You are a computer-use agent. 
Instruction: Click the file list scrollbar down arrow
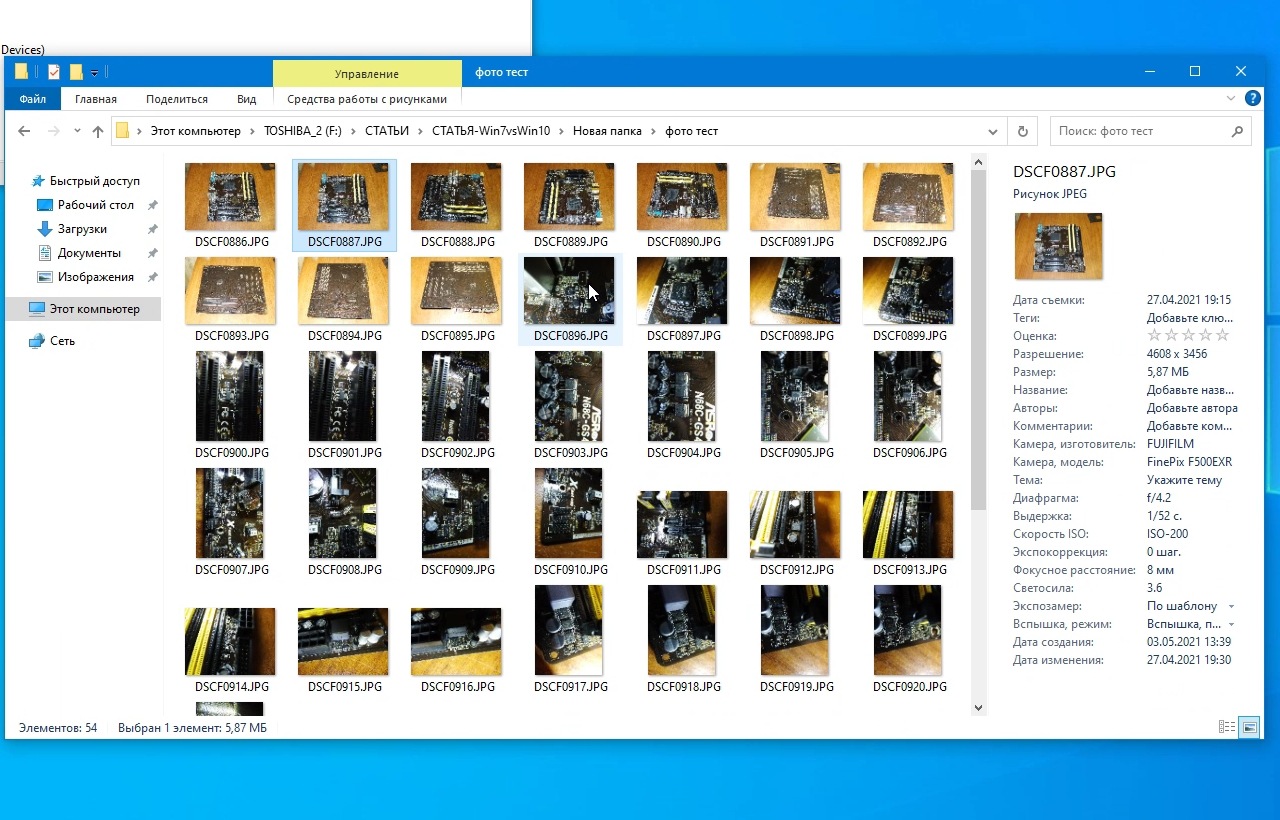(978, 708)
